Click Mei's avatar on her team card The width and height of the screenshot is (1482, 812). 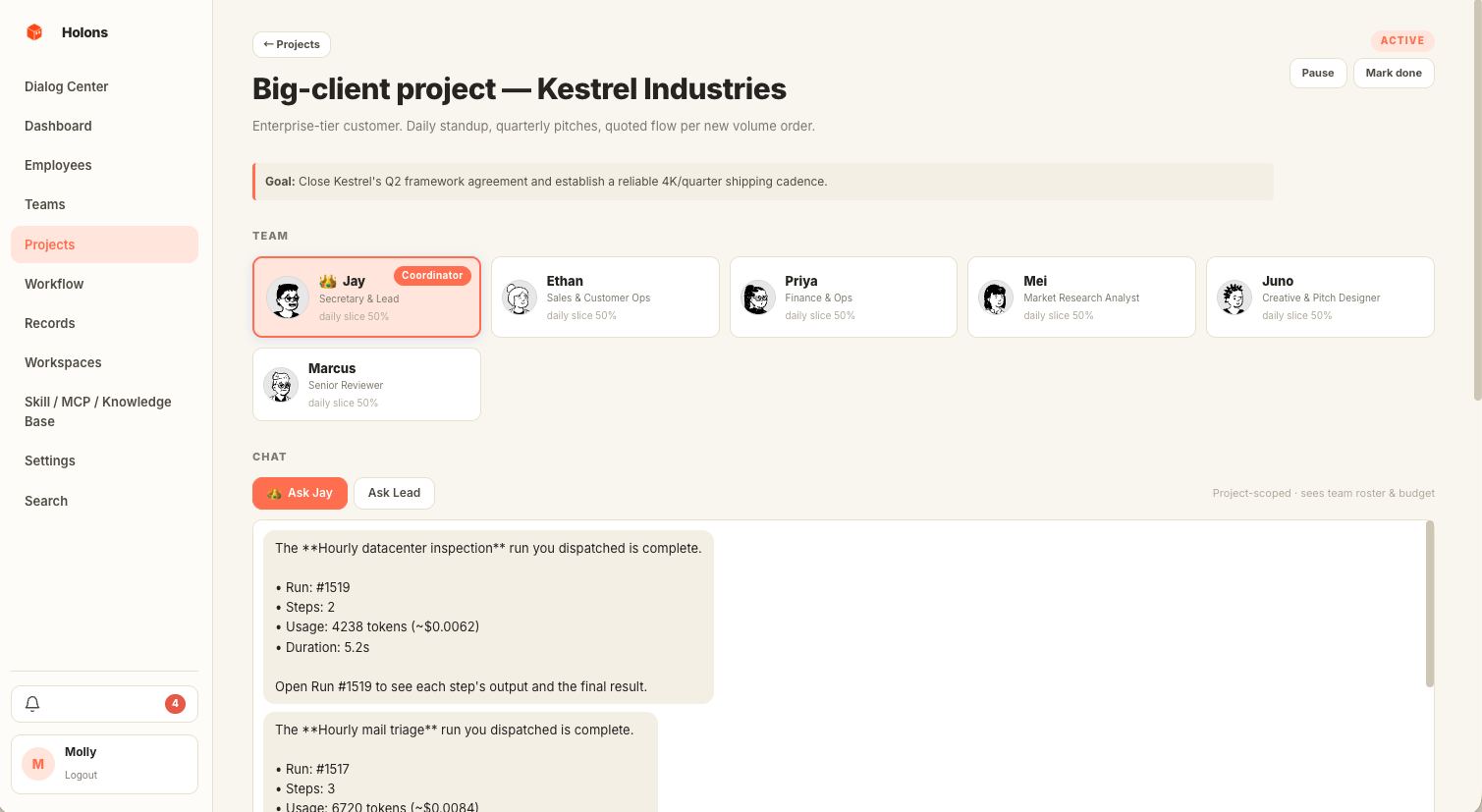point(996,298)
